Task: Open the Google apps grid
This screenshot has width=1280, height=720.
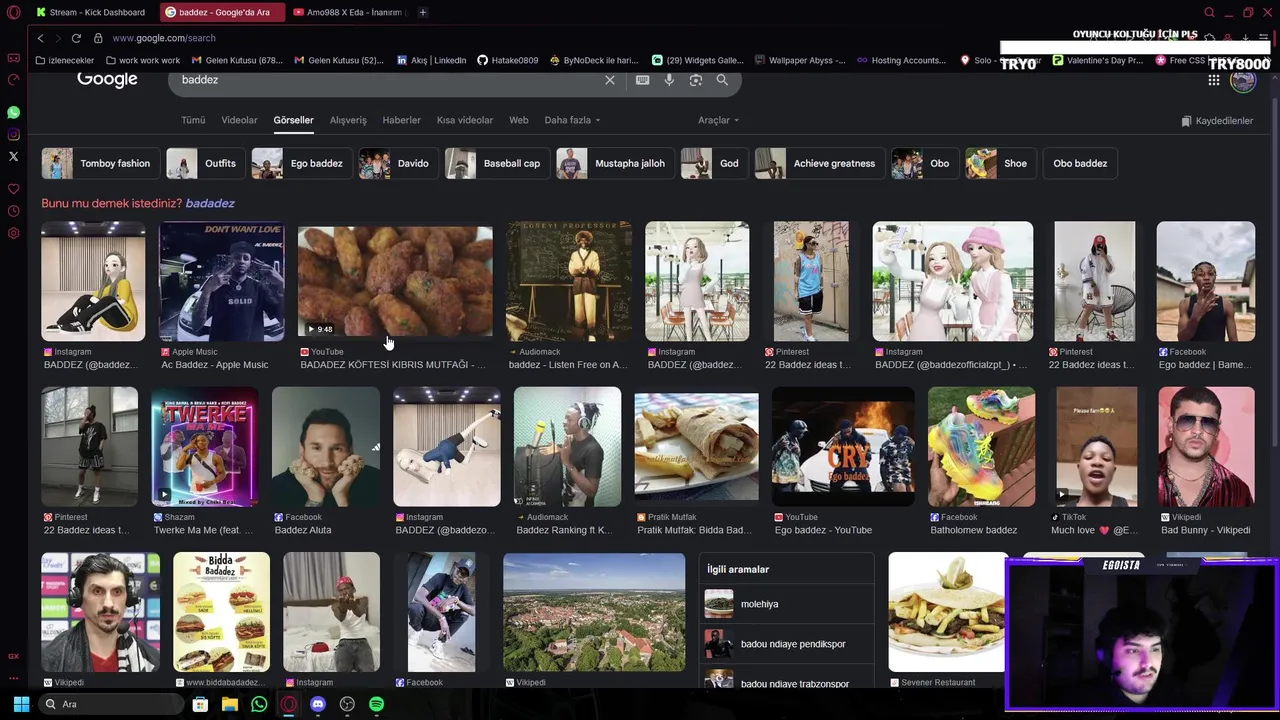Action: 1214,80
